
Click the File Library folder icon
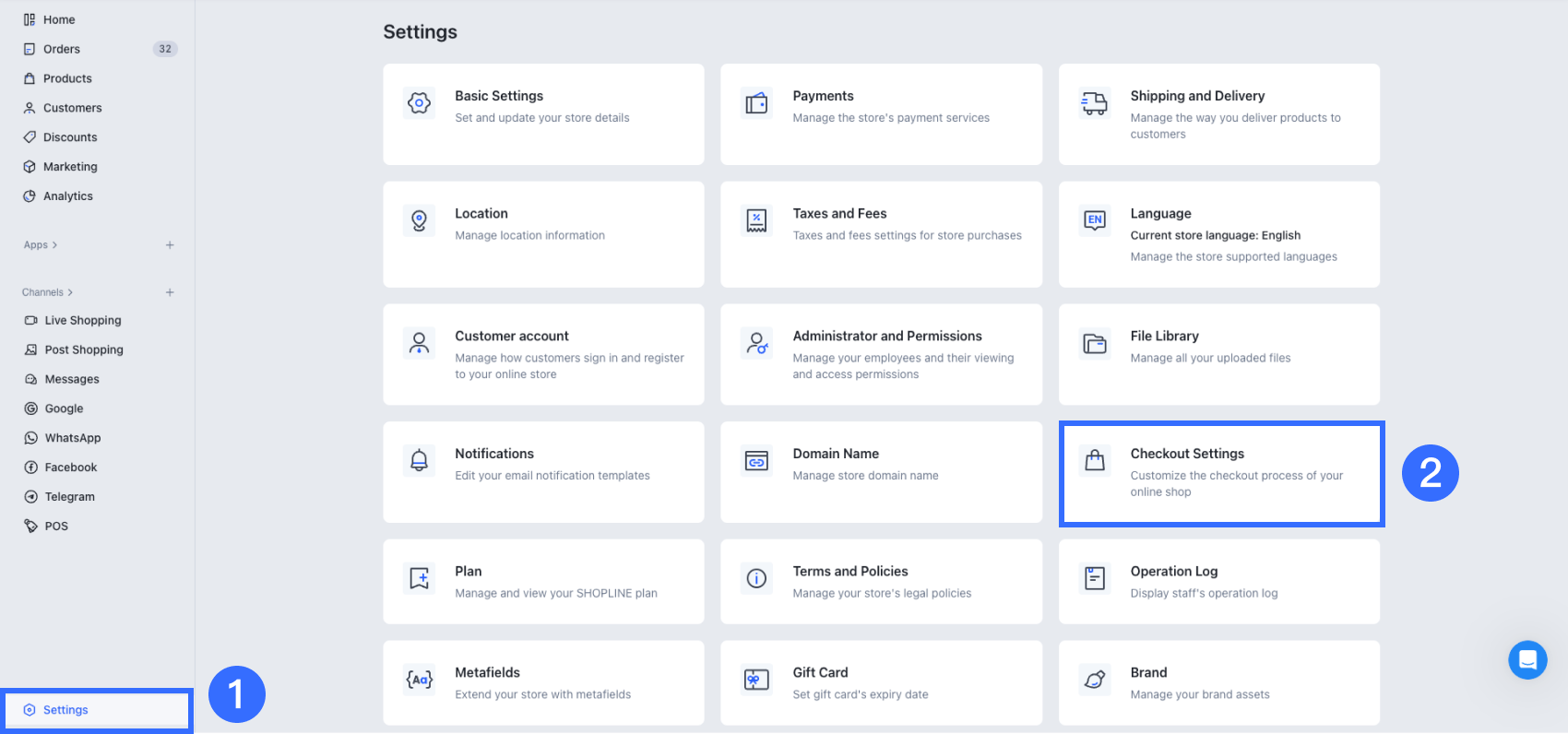coord(1094,344)
